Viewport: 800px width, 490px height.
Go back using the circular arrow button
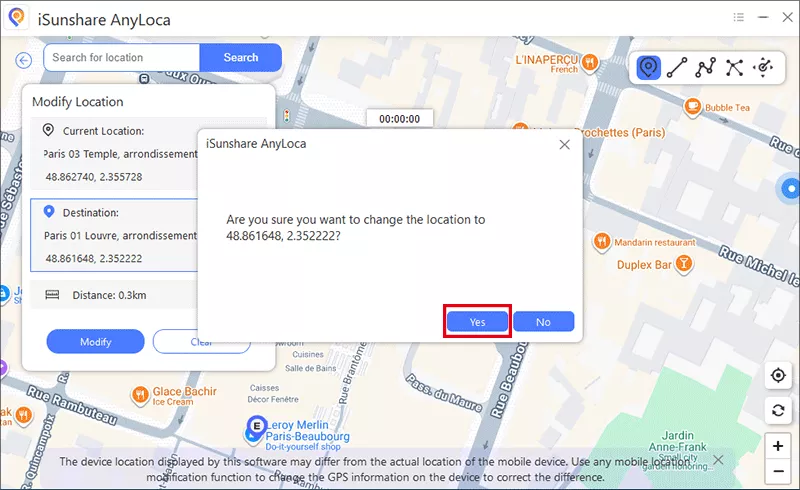(x=23, y=61)
